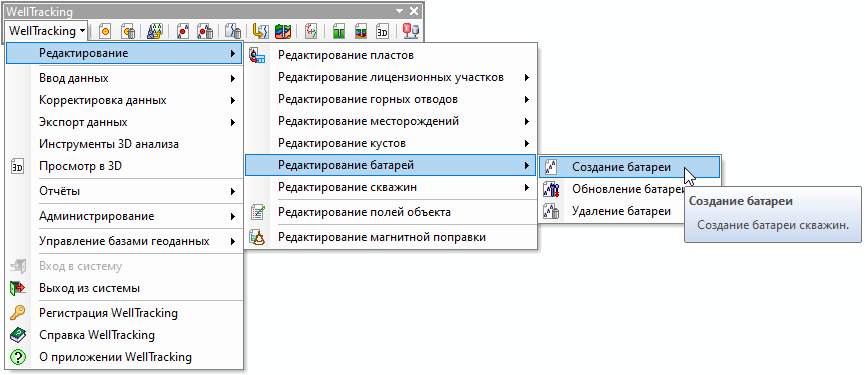The height and width of the screenshot is (375, 865).
Task: Click the icon beside Создание батареи
Action: pos(551,167)
